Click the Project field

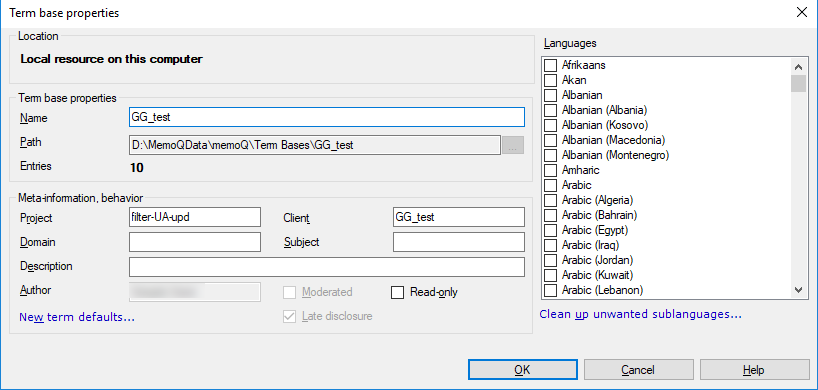click(195, 217)
